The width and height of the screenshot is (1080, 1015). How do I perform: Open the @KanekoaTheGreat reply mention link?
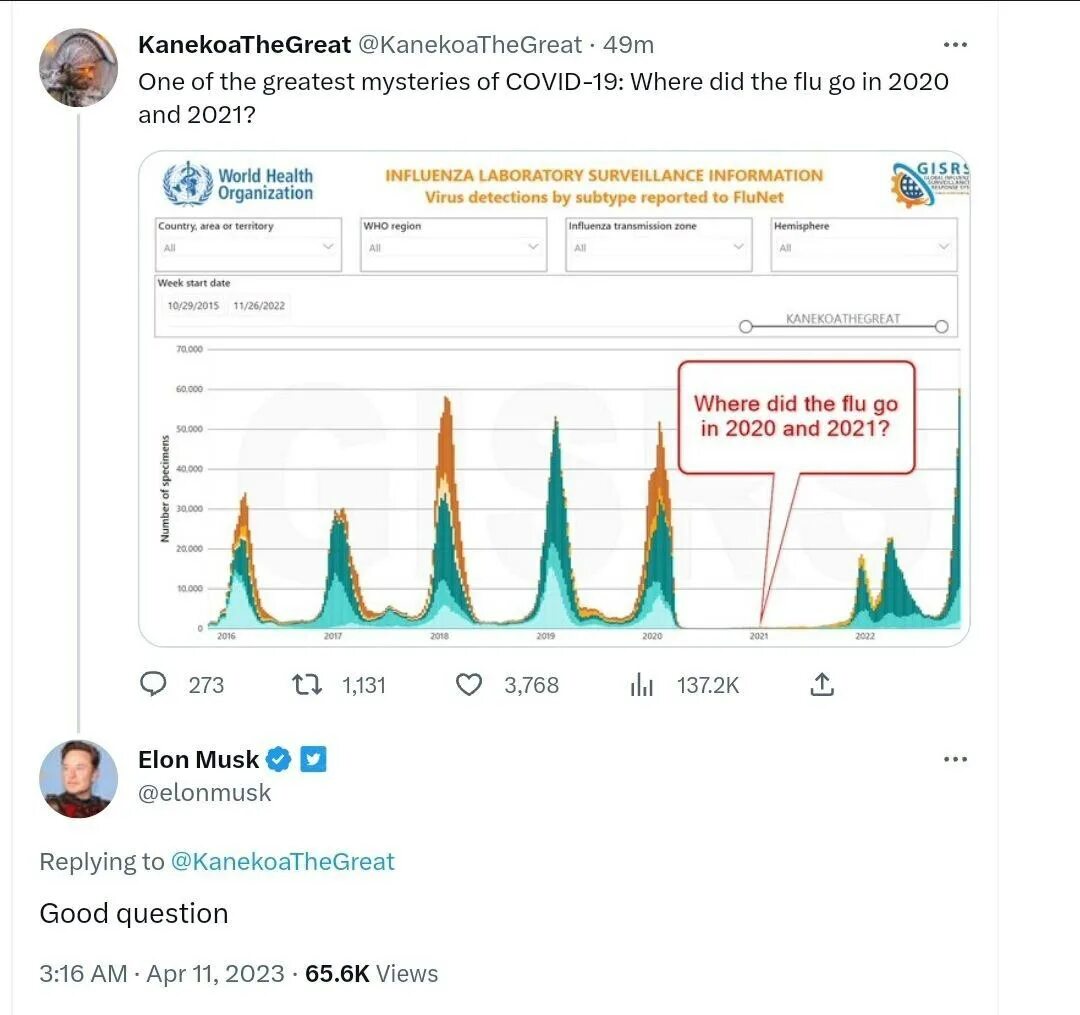282,861
